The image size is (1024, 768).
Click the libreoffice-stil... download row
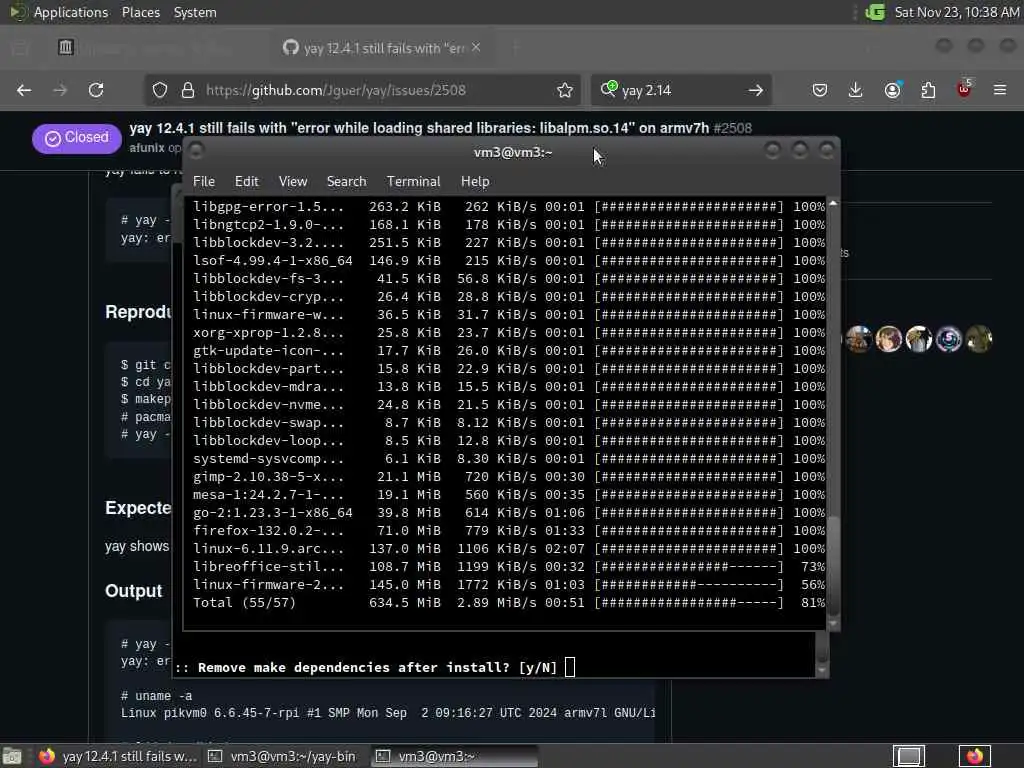click(509, 567)
